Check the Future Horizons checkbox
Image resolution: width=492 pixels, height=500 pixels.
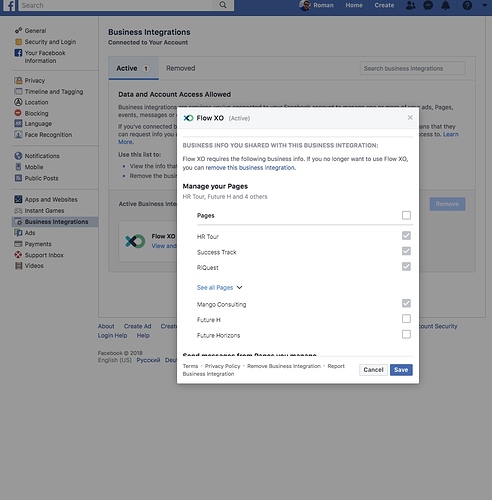click(x=406, y=334)
